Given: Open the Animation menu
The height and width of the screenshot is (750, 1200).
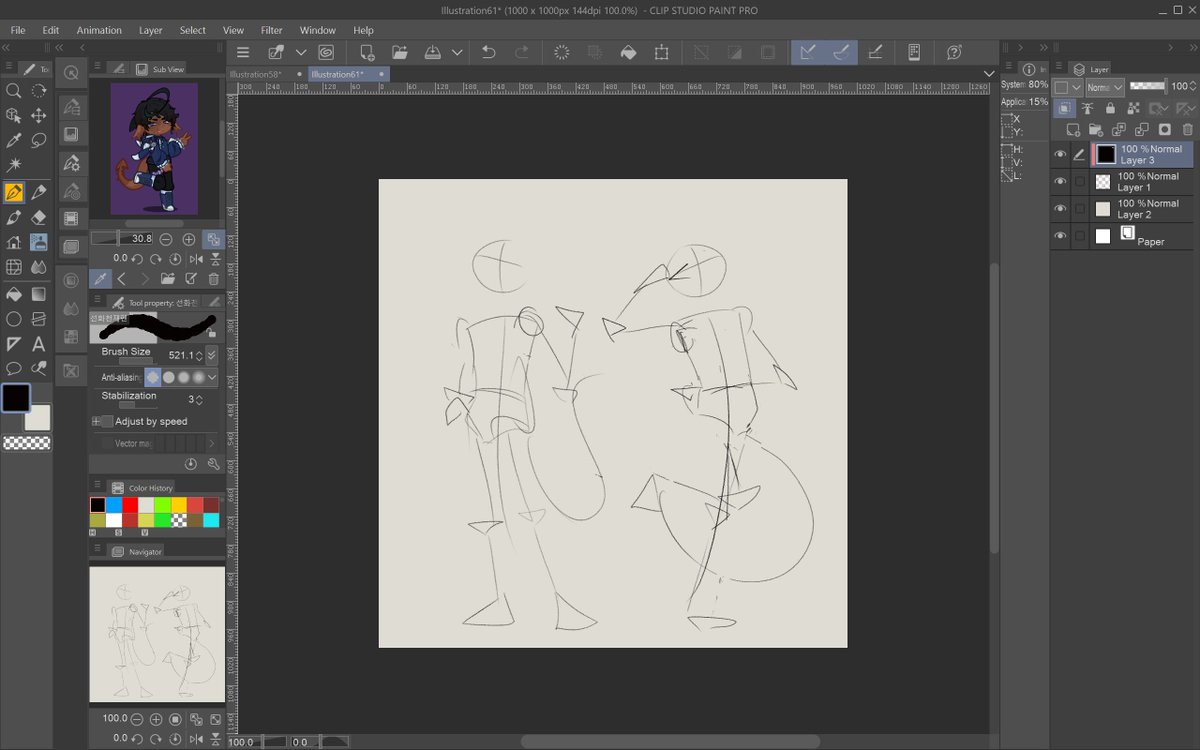Looking at the screenshot, I should [x=99, y=30].
